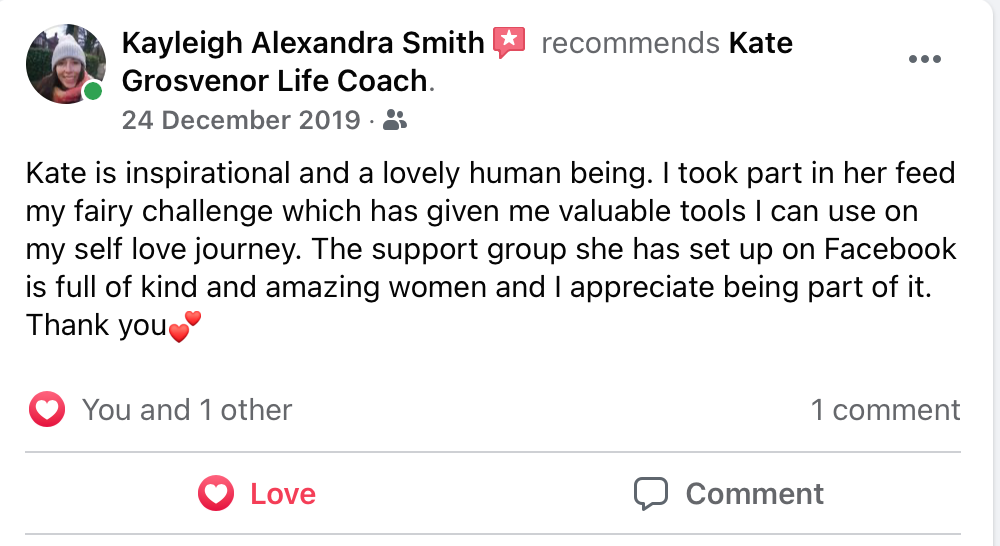Click the "Thank you" text in the review
The image size is (1000, 546).
(x=95, y=325)
